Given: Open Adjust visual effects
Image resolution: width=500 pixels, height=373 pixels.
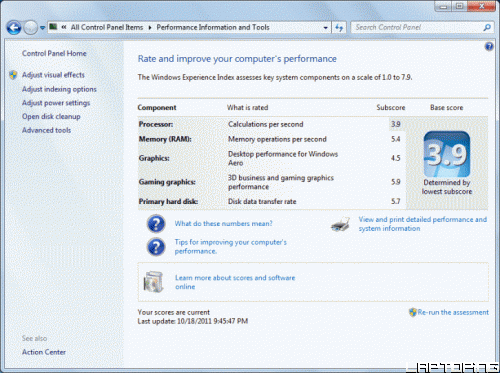Looking at the screenshot, I should tap(53, 75).
